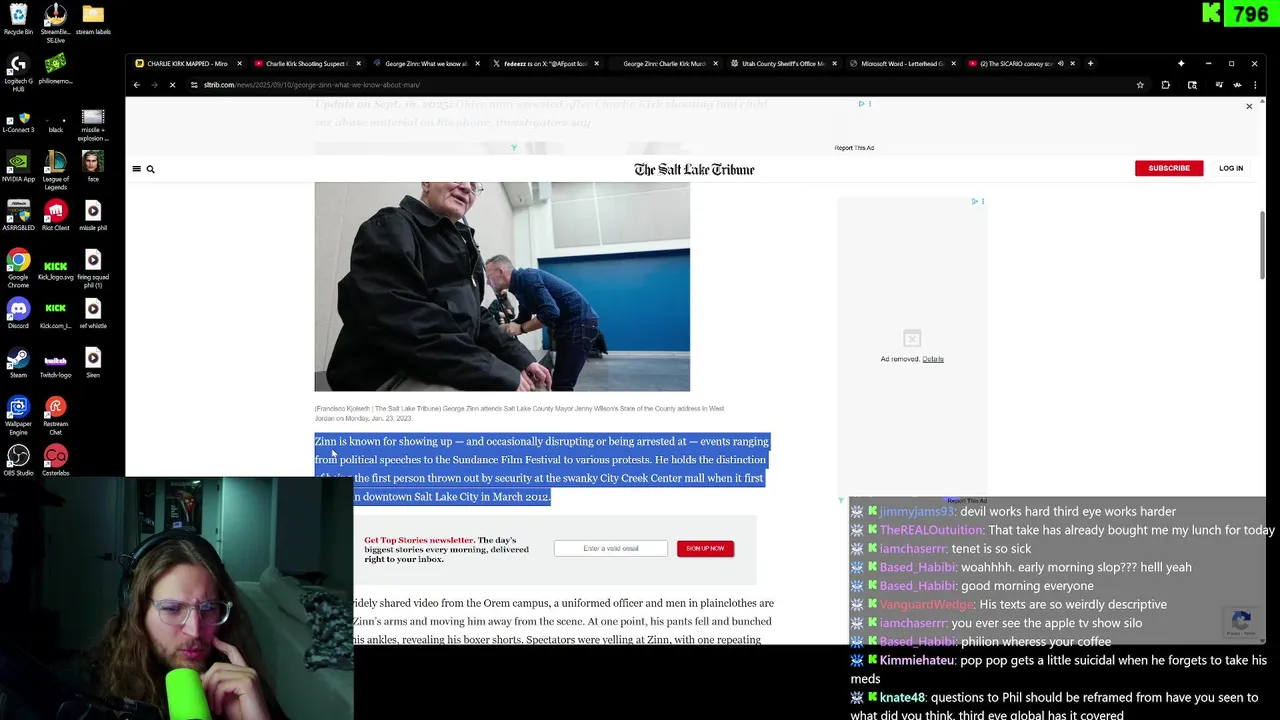Click the George Zinn article photo
This screenshot has height=720, width=1280.
pos(502,286)
